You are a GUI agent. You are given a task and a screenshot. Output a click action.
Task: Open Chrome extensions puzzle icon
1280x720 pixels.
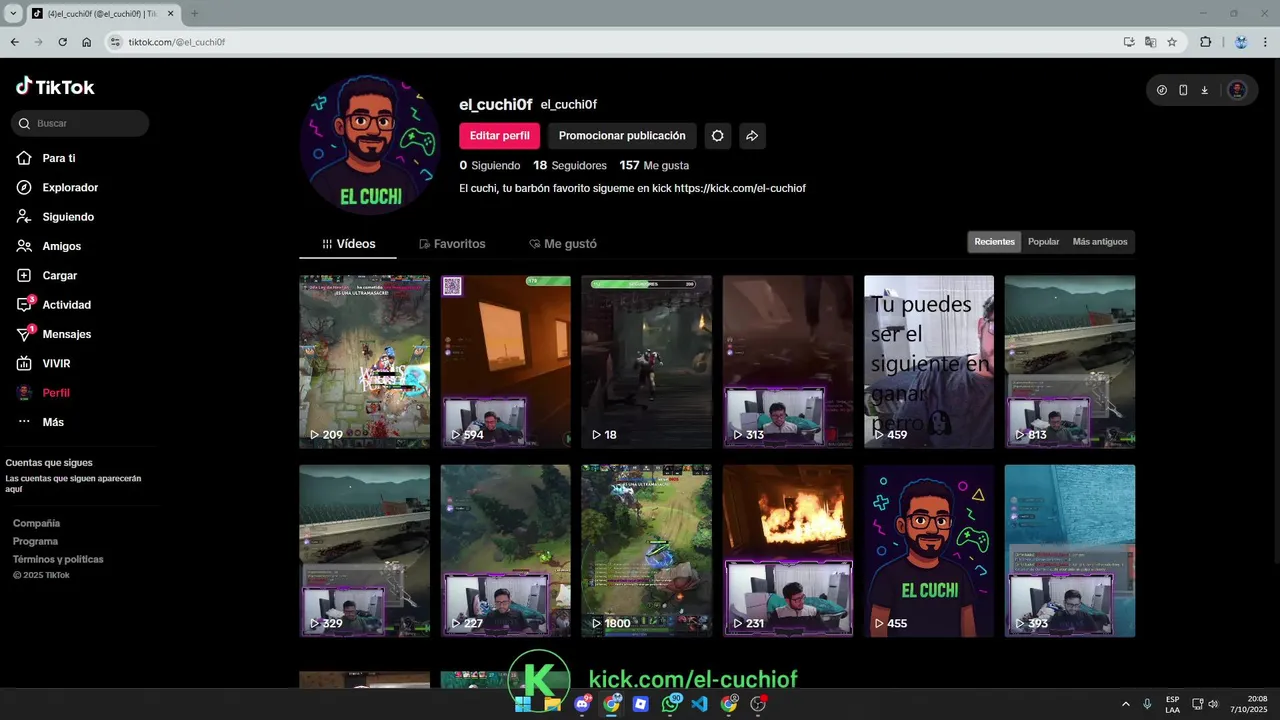(1205, 42)
